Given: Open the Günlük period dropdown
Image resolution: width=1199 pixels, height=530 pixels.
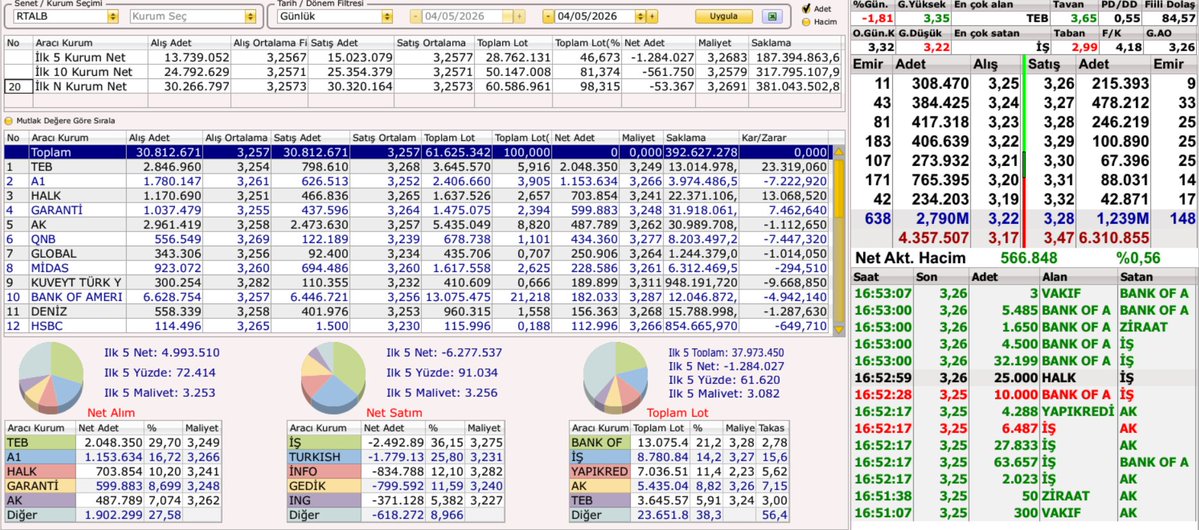Looking at the screenshot, I should click(387, 17).
